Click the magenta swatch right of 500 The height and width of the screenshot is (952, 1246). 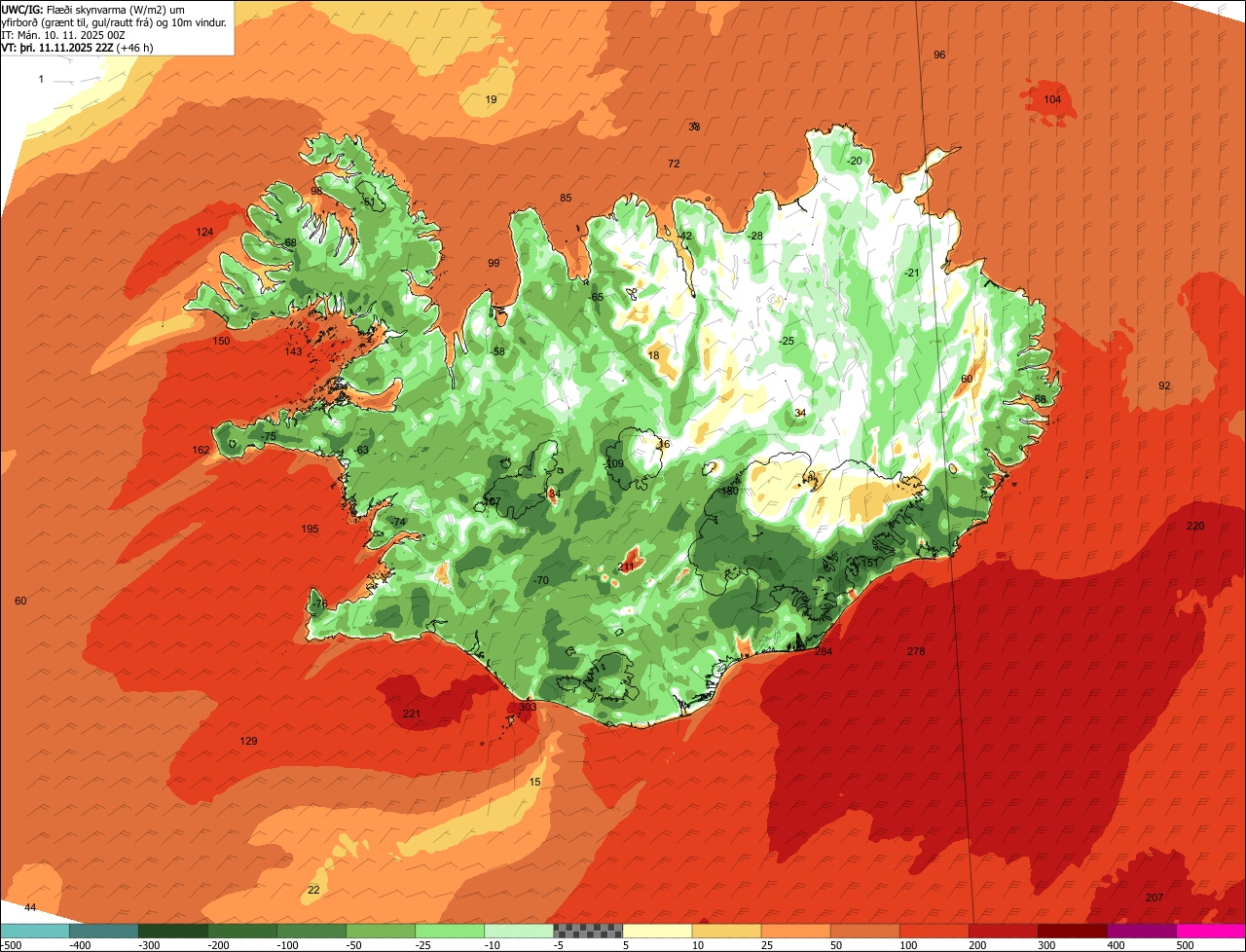[1210, 931]
